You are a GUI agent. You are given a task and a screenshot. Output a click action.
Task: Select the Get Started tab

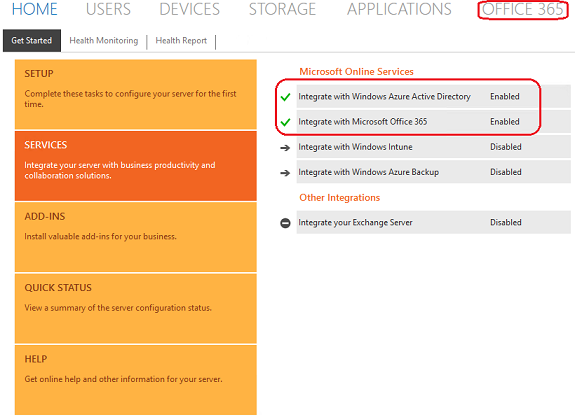32,41
